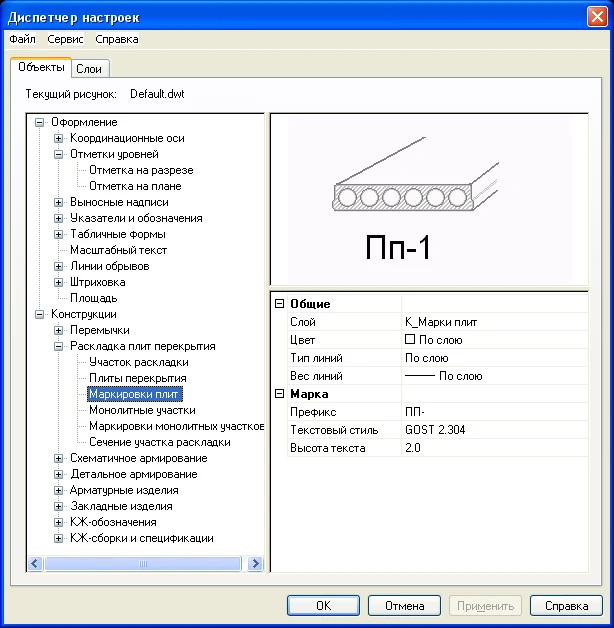Expand the Координационные оси node

59,138
